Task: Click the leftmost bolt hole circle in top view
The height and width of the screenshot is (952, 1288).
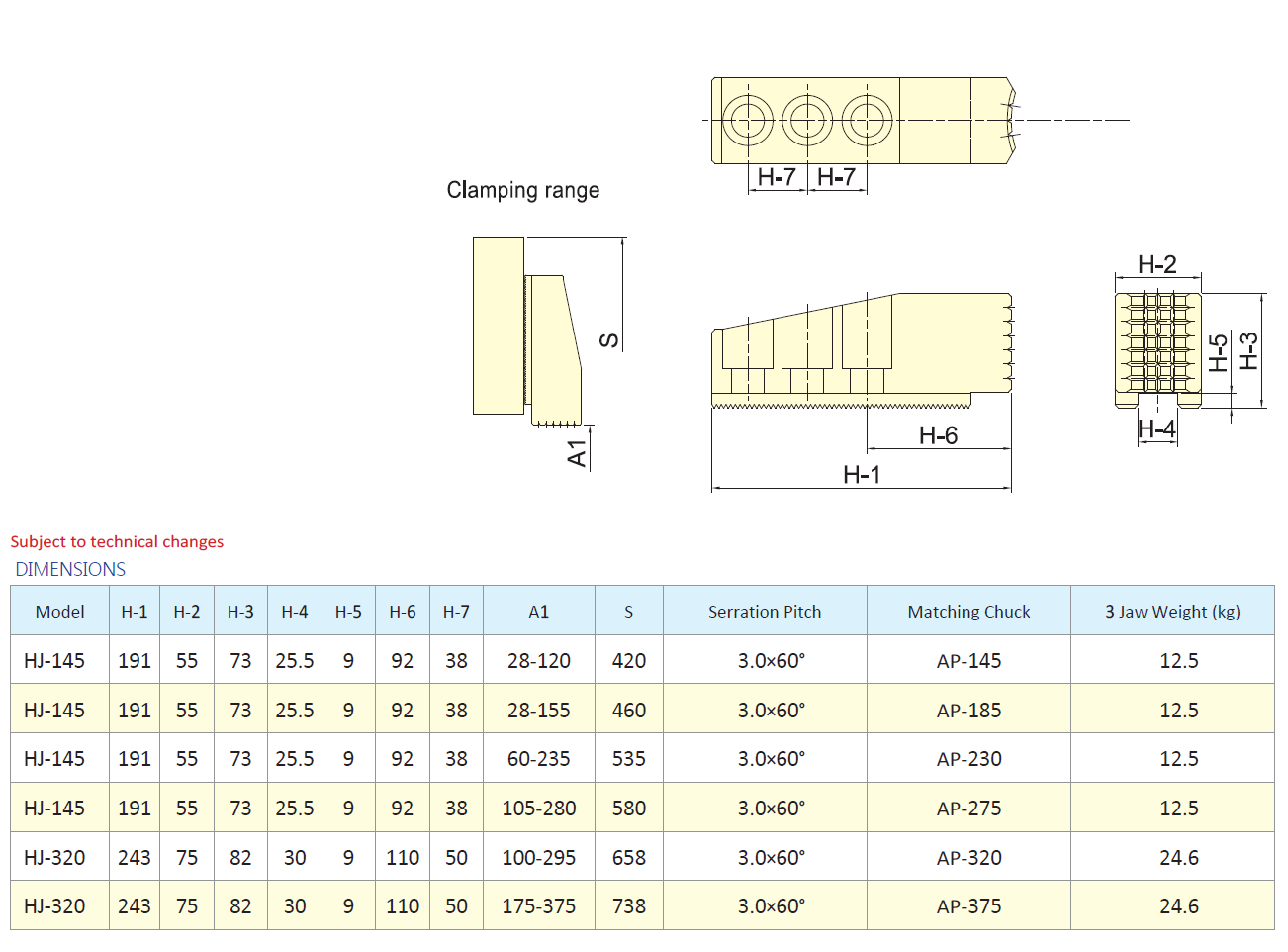Action: (x=748, y=121)
